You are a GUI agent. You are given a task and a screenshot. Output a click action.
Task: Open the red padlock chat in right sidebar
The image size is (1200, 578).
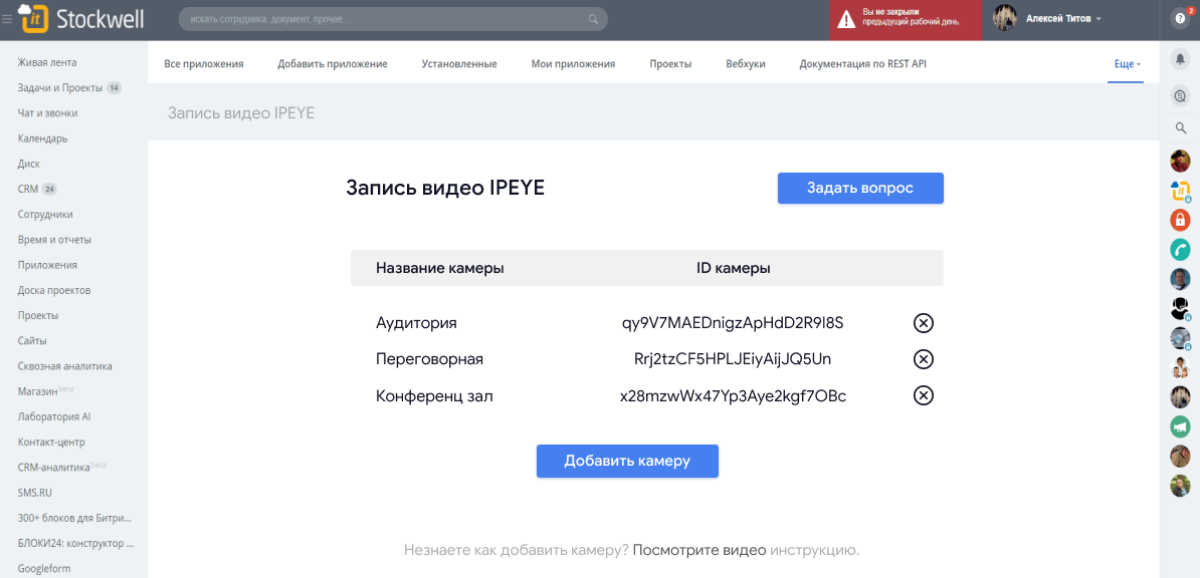(1180, 219)
